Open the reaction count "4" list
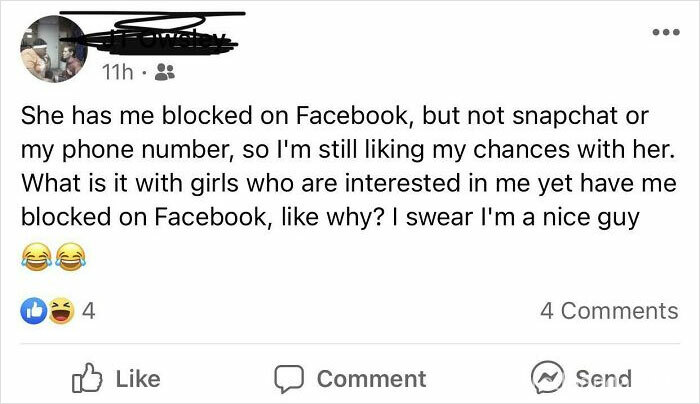This screenshot has width=700, height=404. coord(87,311)
